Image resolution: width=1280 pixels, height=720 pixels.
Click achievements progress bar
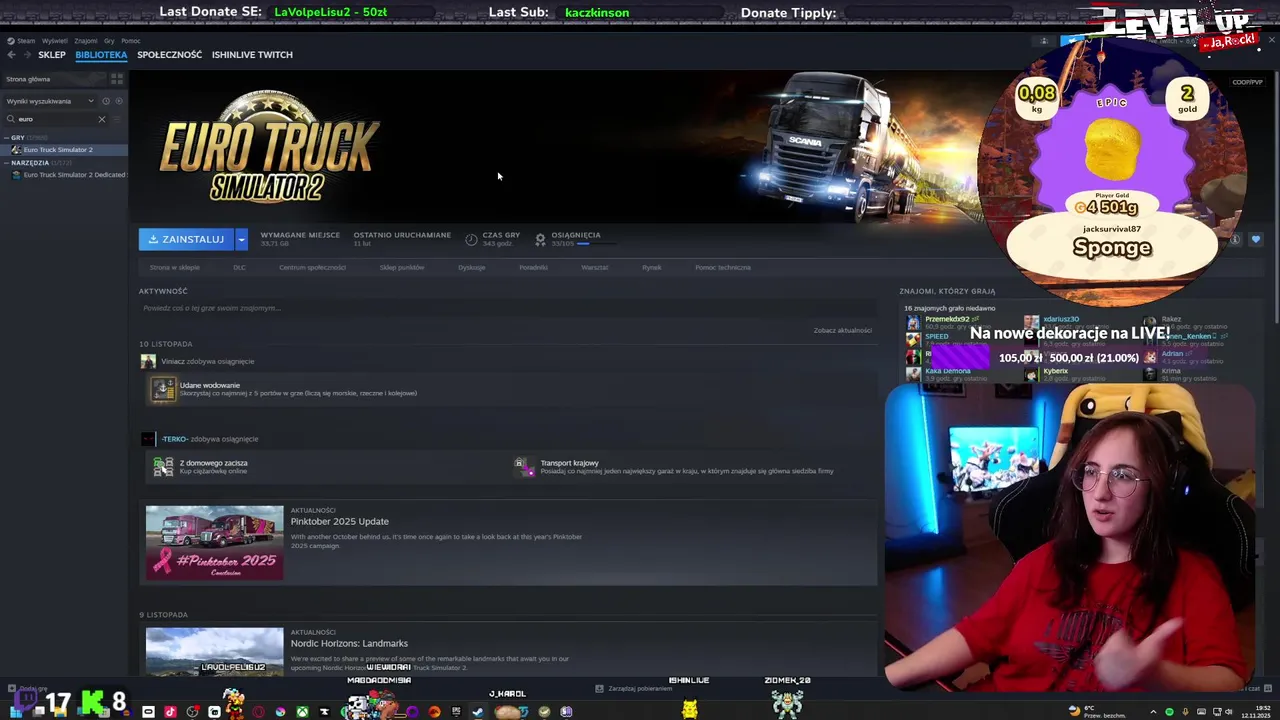596,243
